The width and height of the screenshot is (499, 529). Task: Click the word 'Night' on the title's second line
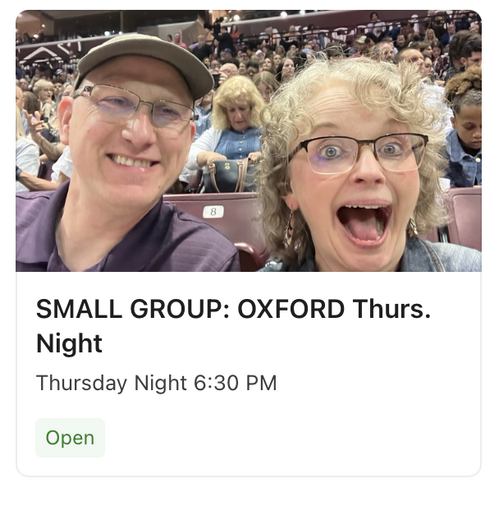pyautogui.click(x=69, y=343)
